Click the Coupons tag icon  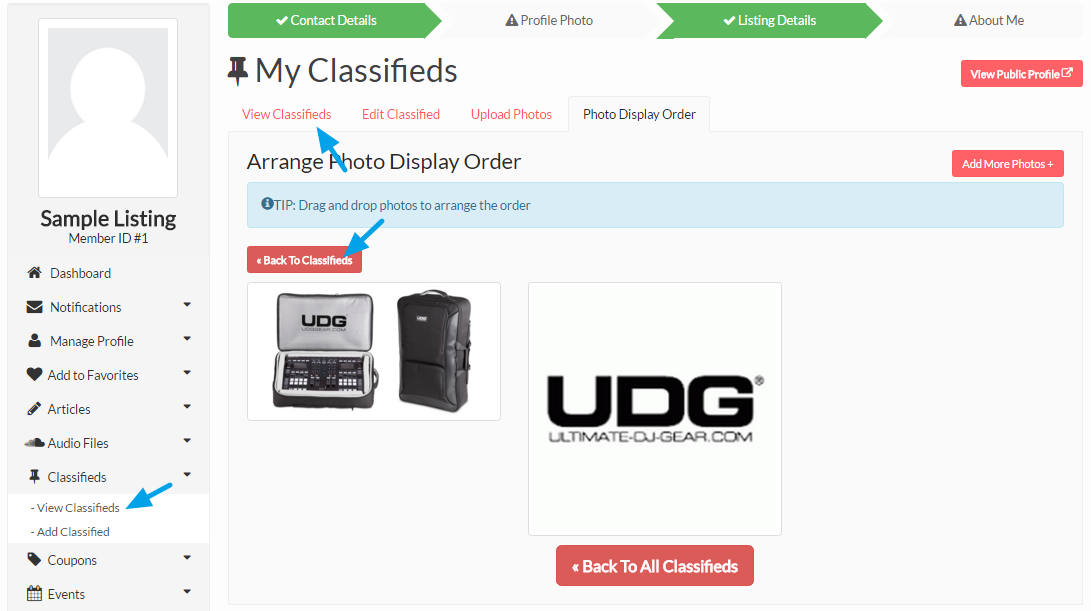point(34,560)
